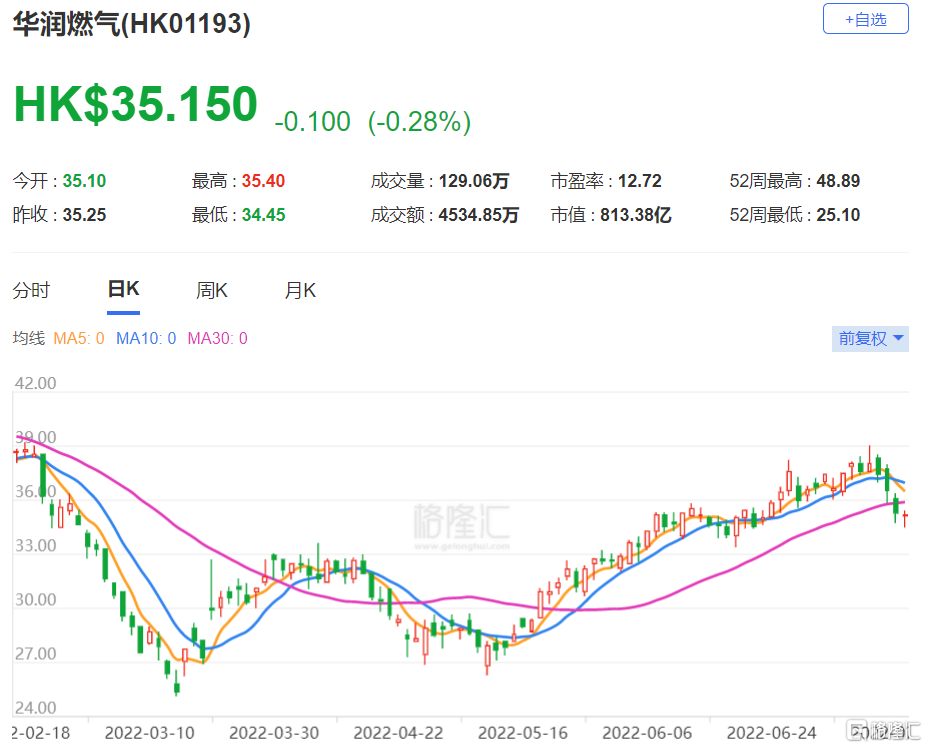Click the 市盈率 value 12.72
Image resolution: width=928 pixels, height=748 pixels.
pos(640,181)
